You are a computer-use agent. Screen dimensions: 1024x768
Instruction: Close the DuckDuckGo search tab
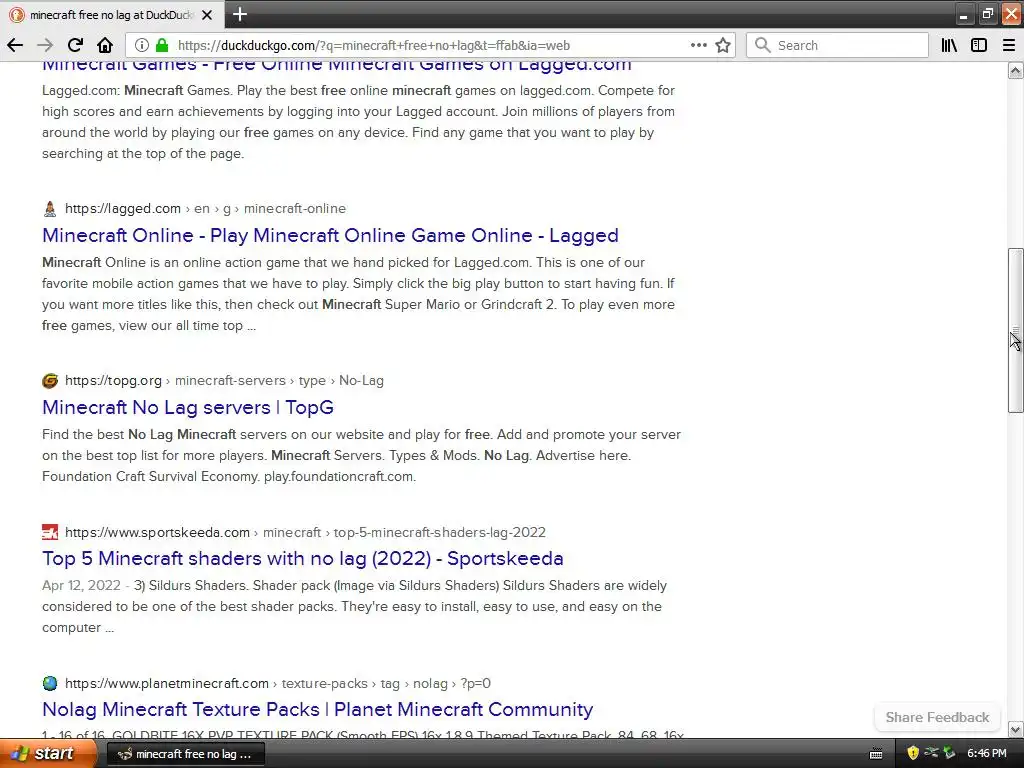click(x=207, y=14)
